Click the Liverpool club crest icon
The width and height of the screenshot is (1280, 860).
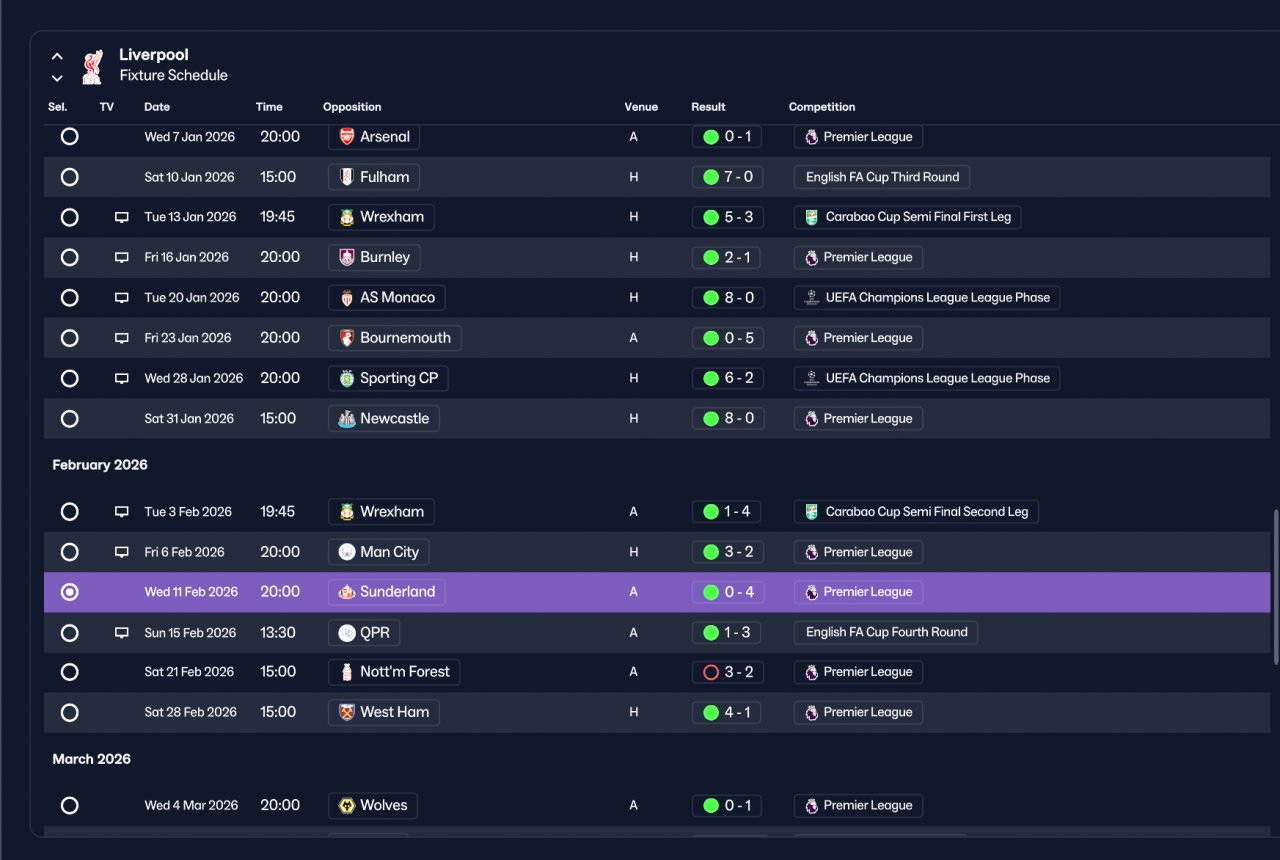[x=92, y=67]
